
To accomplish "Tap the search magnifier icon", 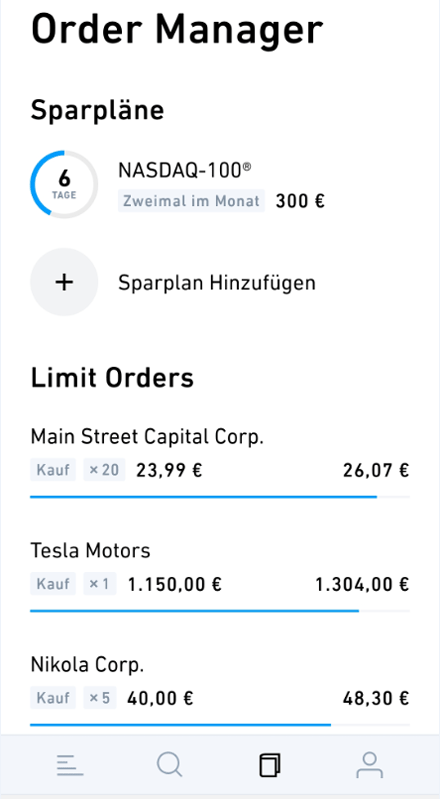I will point(170,765).
